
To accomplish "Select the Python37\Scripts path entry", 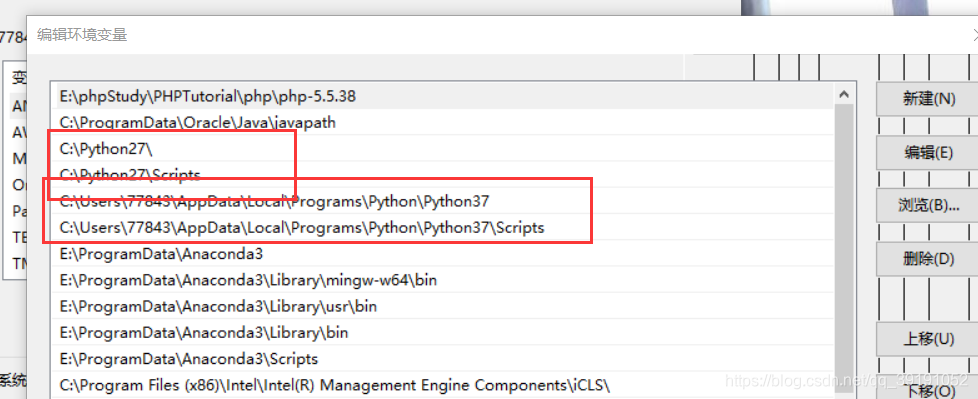I will 443,228.
